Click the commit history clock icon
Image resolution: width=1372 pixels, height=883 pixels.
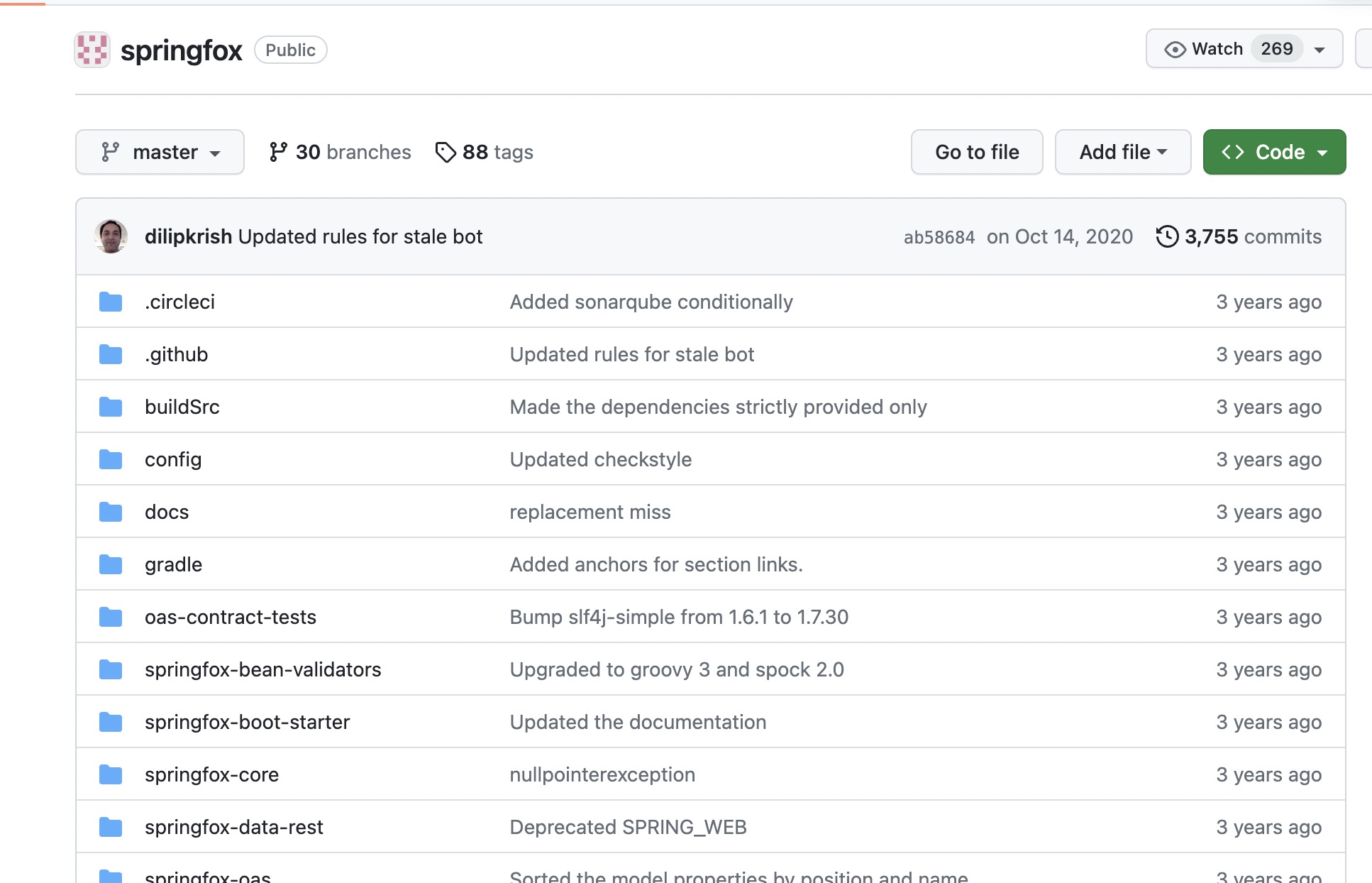point(1167,236)
